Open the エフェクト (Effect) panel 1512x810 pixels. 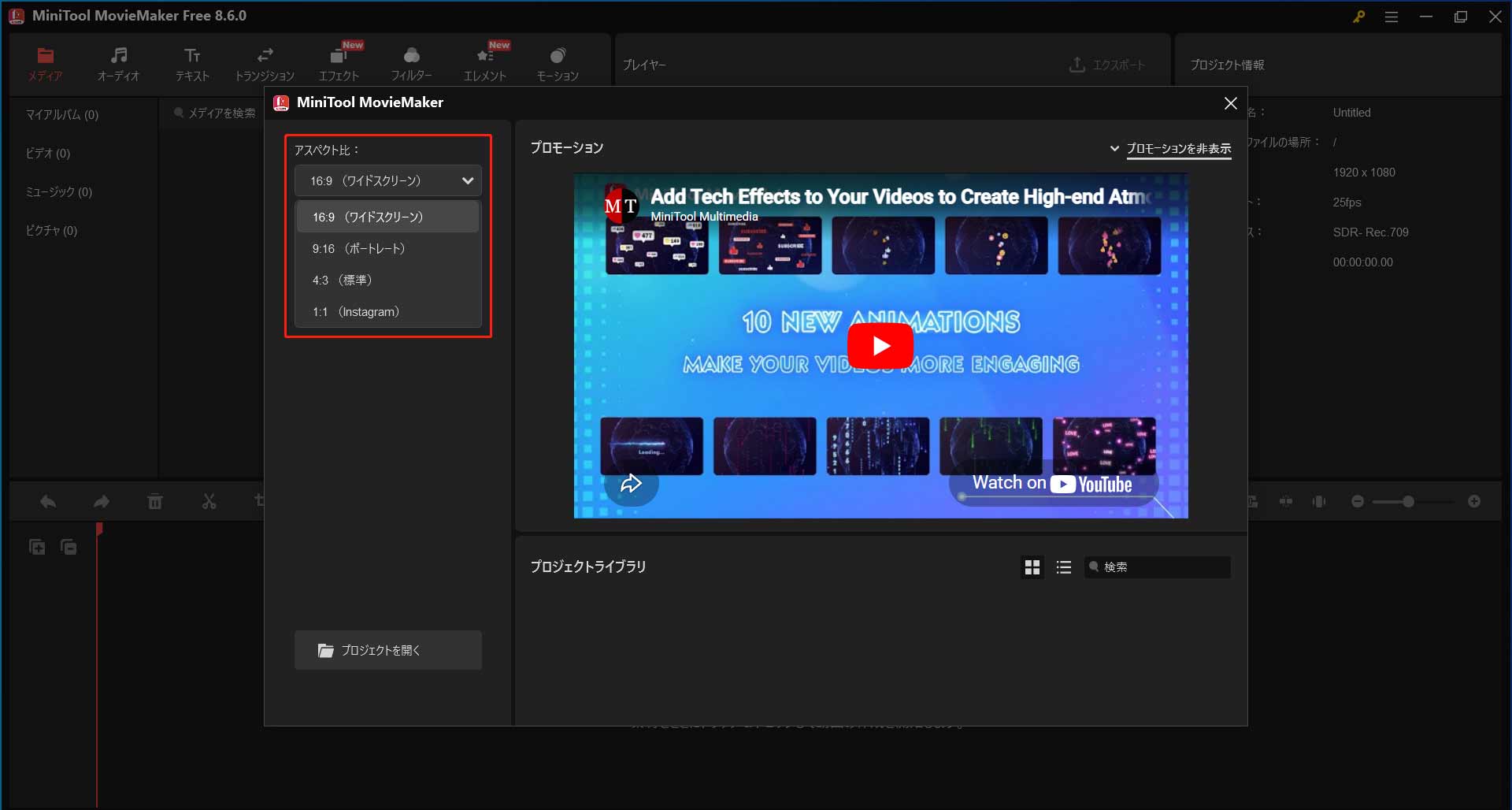point(339,63)
